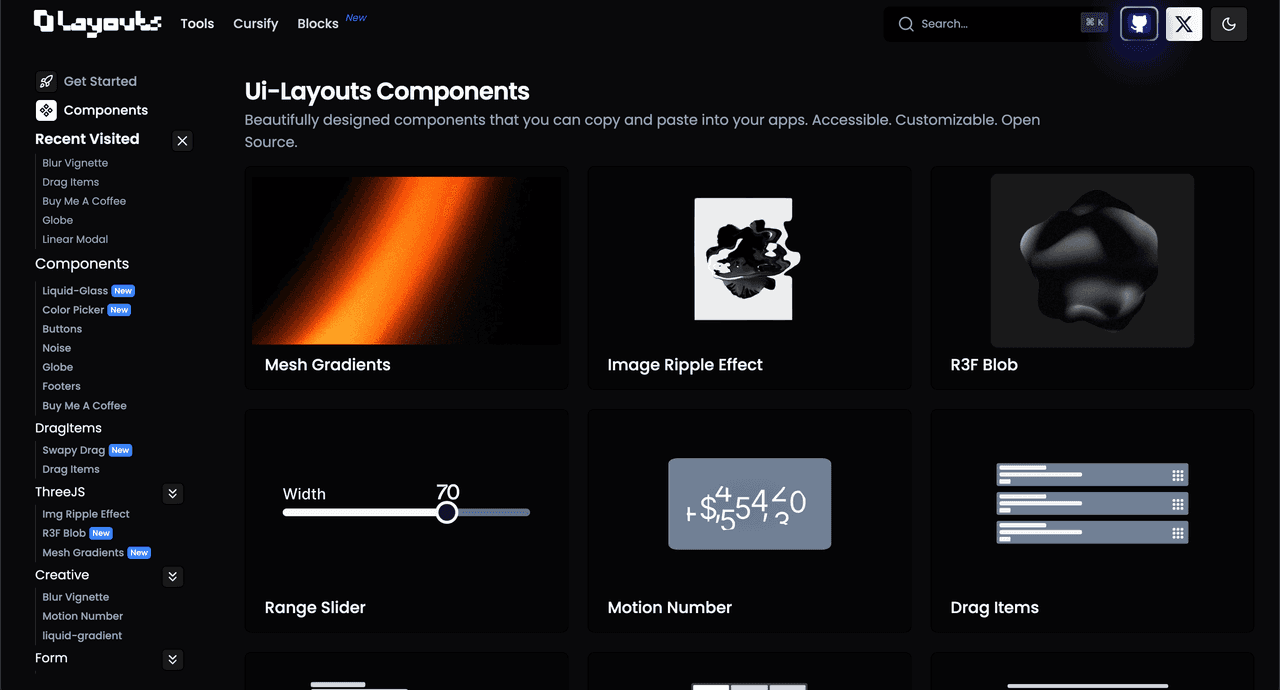Open Liquid-Glass component link
Viewport: 1280px width, 690px height.
75,291
